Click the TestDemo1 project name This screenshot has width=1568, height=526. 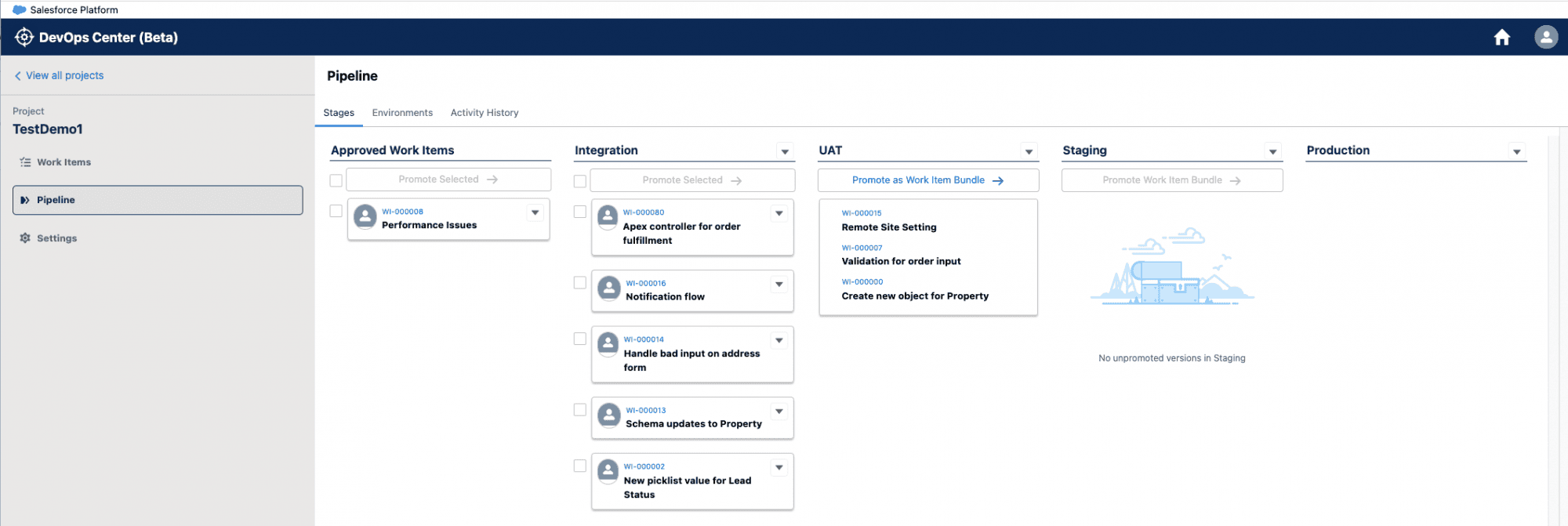pyautogui.click(x=48, y=129)
